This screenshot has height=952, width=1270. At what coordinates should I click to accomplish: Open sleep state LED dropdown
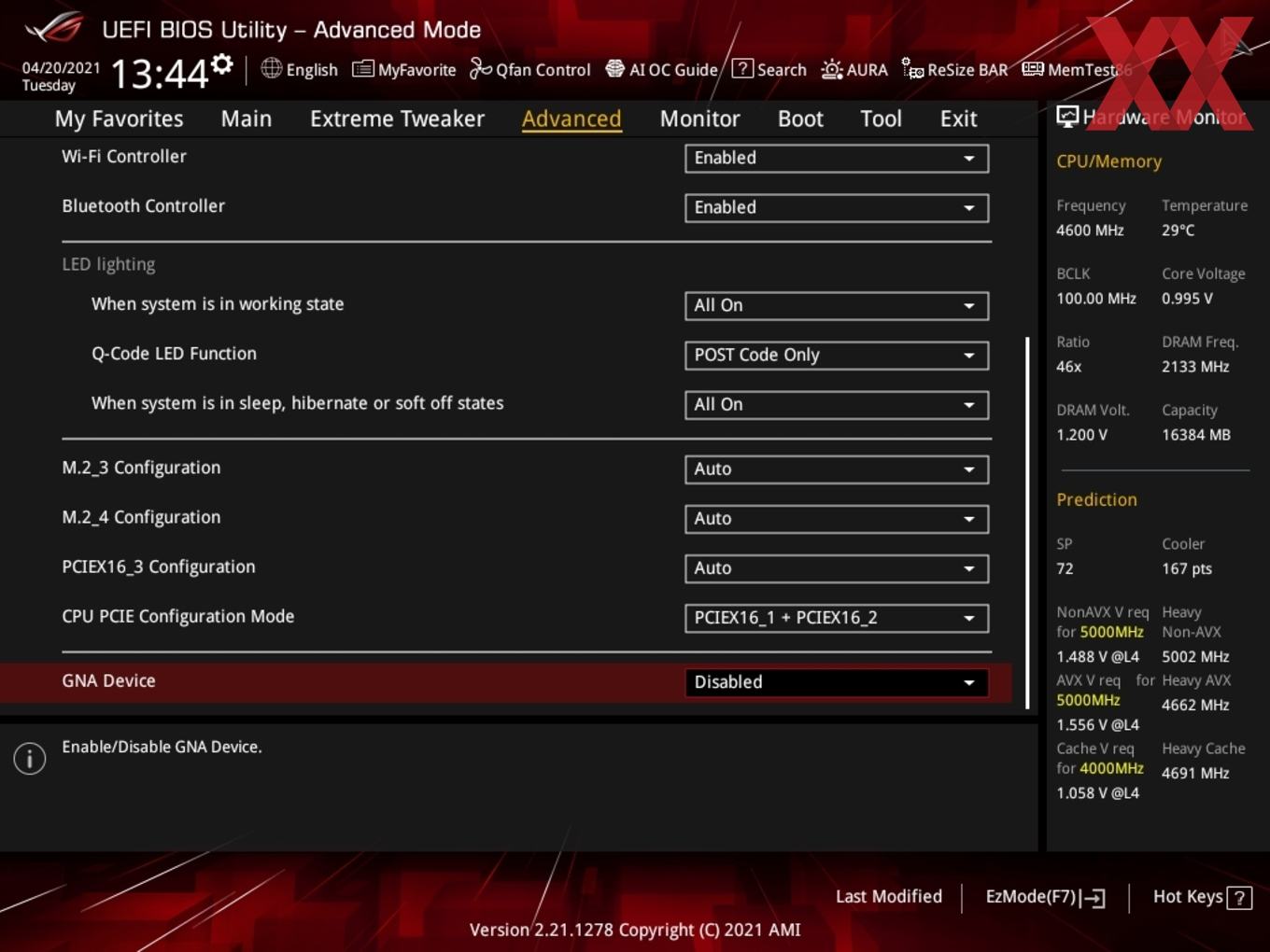coord(837,404)
